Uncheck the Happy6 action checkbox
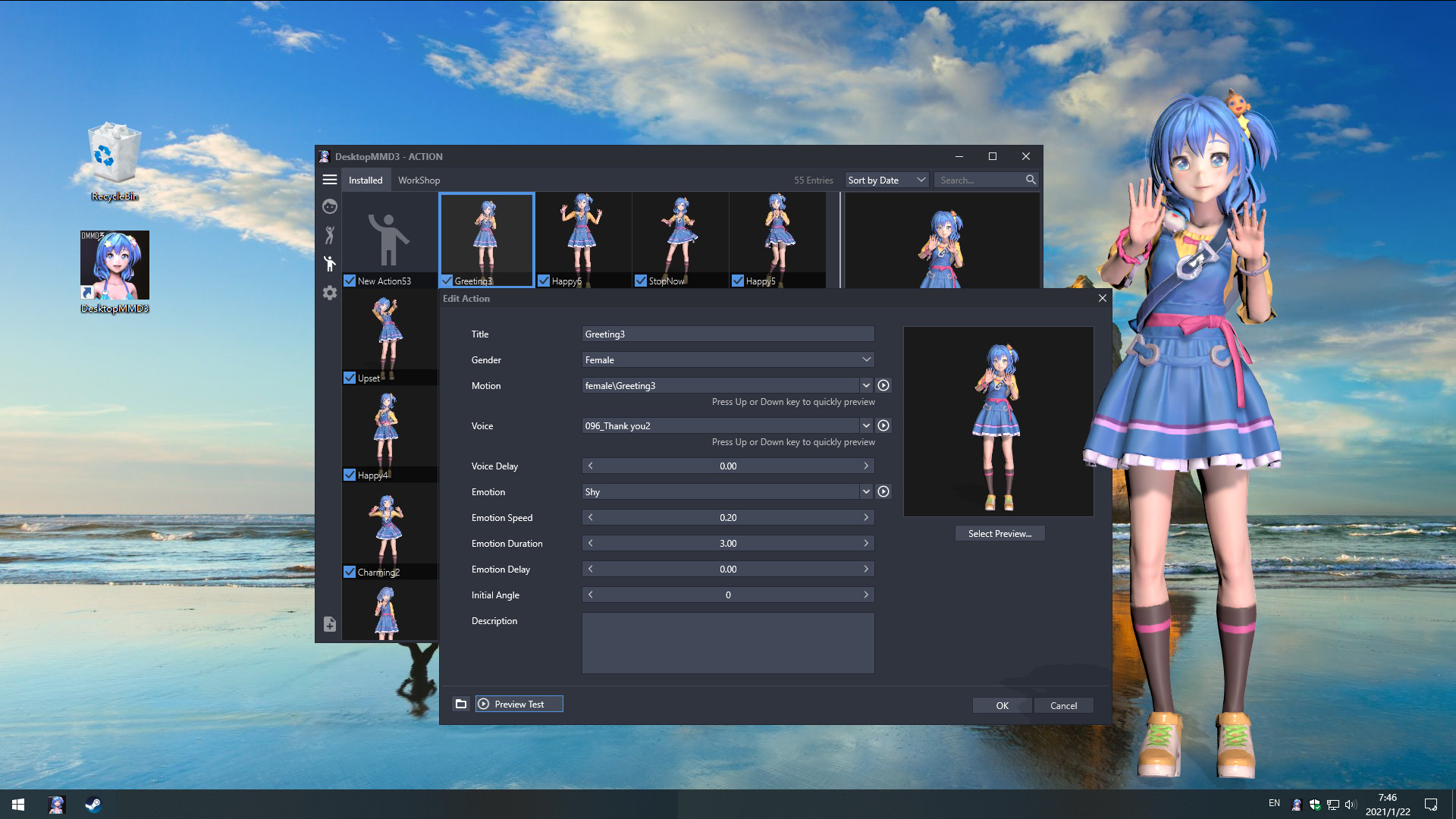The width and height of the screenshot is (1456, 819). 544,281
